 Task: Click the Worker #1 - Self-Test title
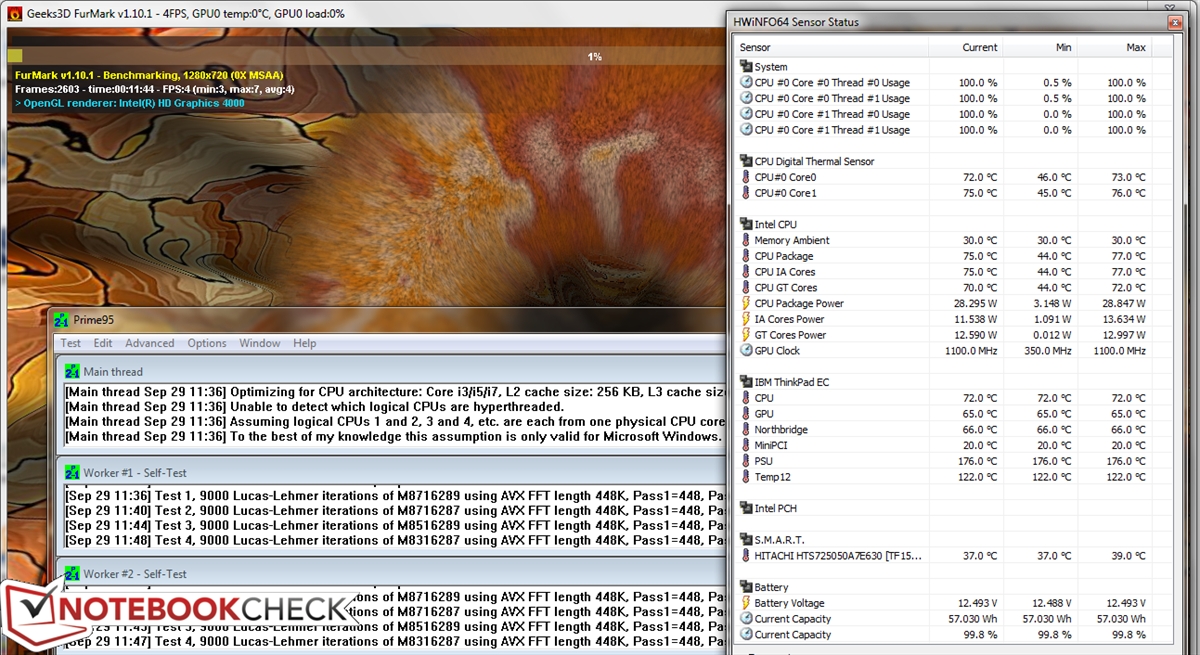135,473
